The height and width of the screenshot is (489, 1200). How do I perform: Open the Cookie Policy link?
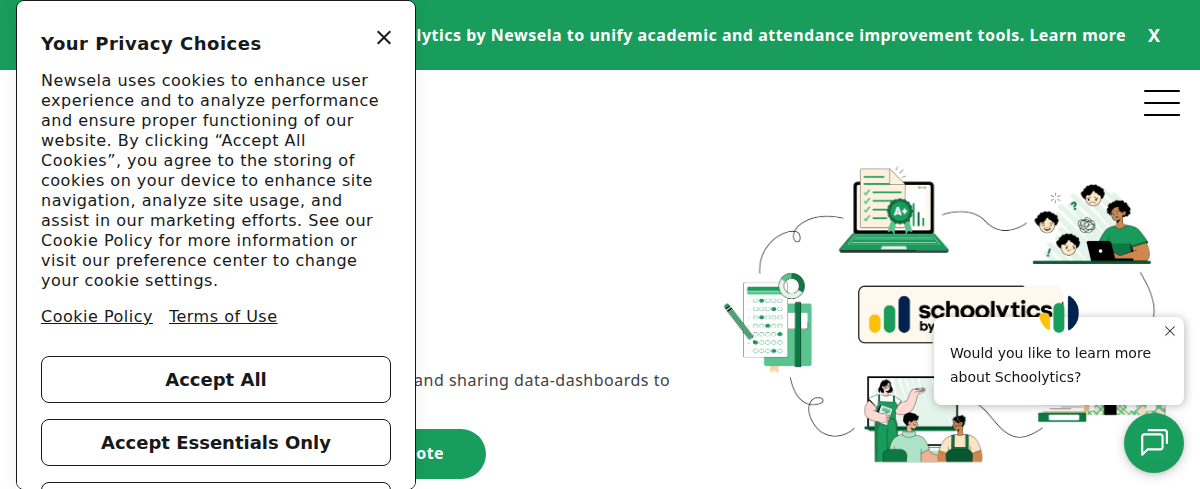point(97,317)
